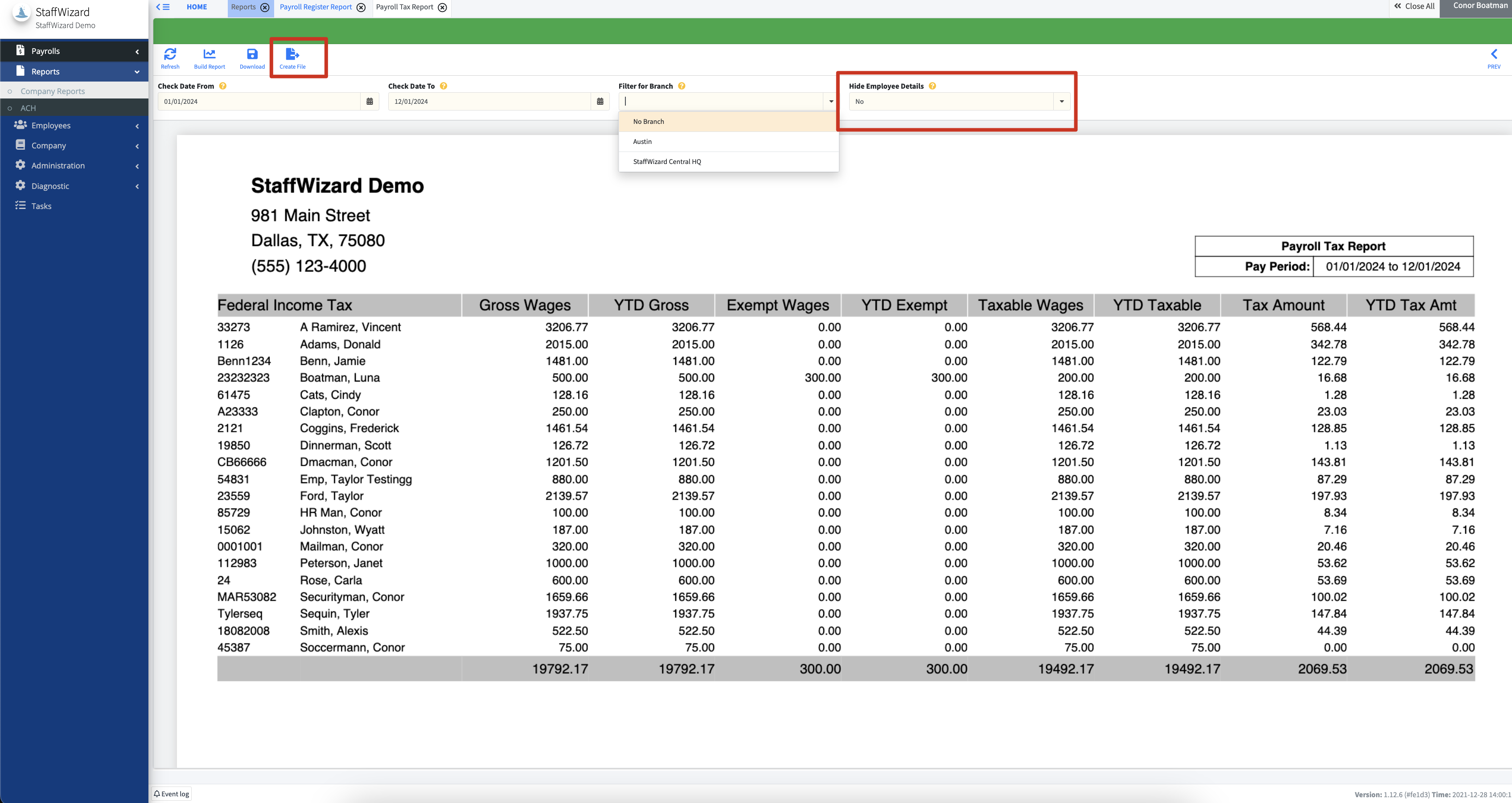
Task: Open the Hide Employee Details dropdown
Action: [x=1061, y=102]
